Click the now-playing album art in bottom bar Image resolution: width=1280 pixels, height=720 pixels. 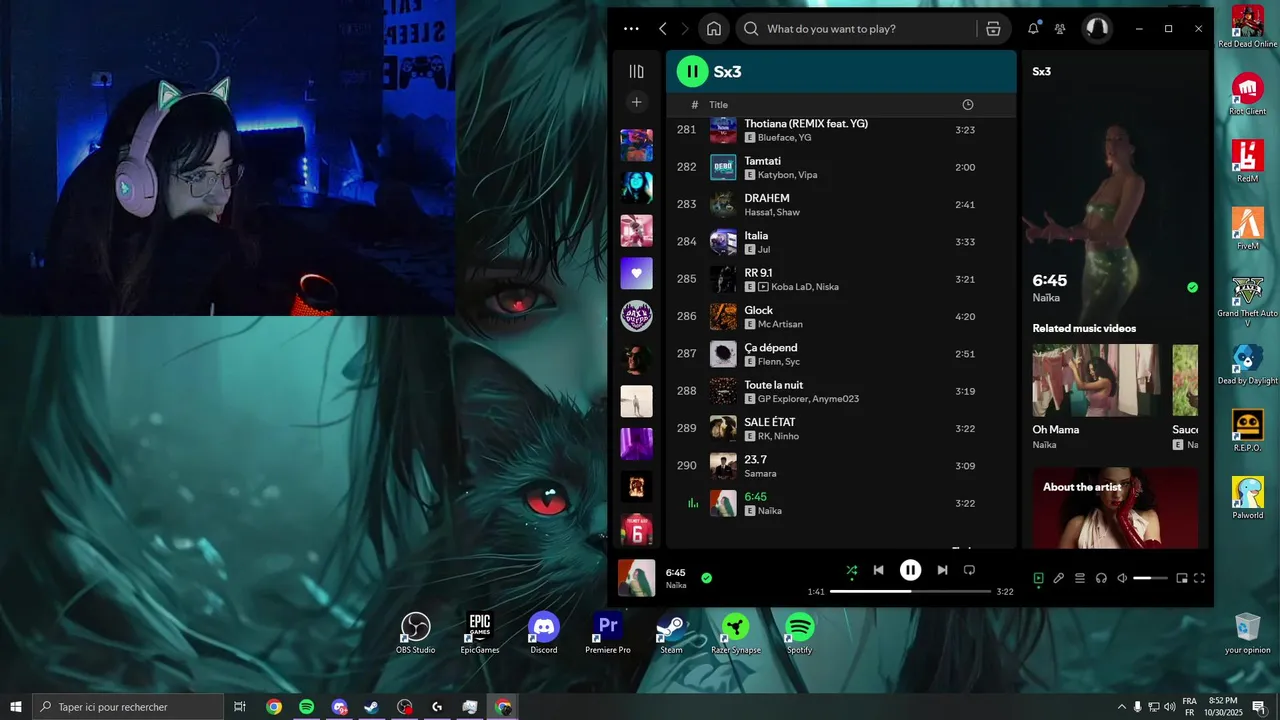(x=636, y=578)
